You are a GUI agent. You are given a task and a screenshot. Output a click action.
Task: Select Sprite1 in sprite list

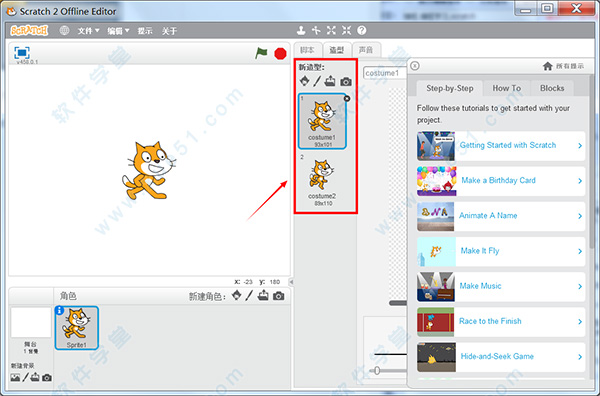77,328
